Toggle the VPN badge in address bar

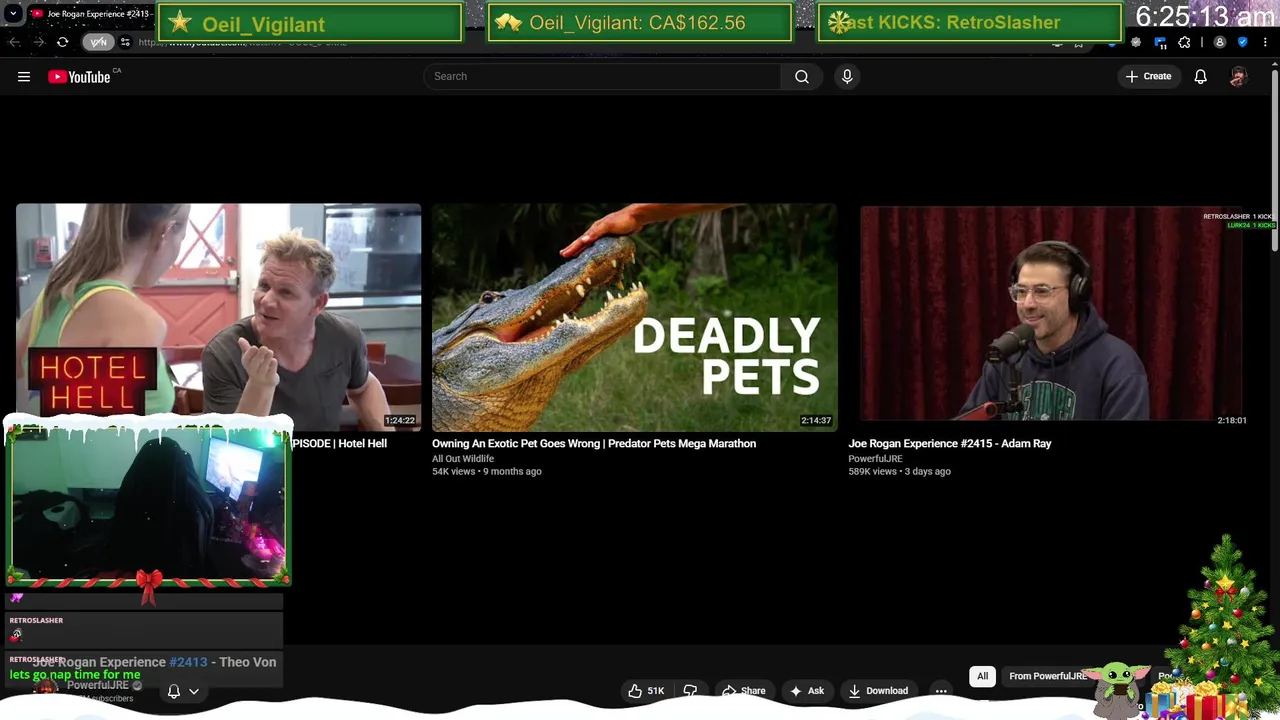pos(98,42)
